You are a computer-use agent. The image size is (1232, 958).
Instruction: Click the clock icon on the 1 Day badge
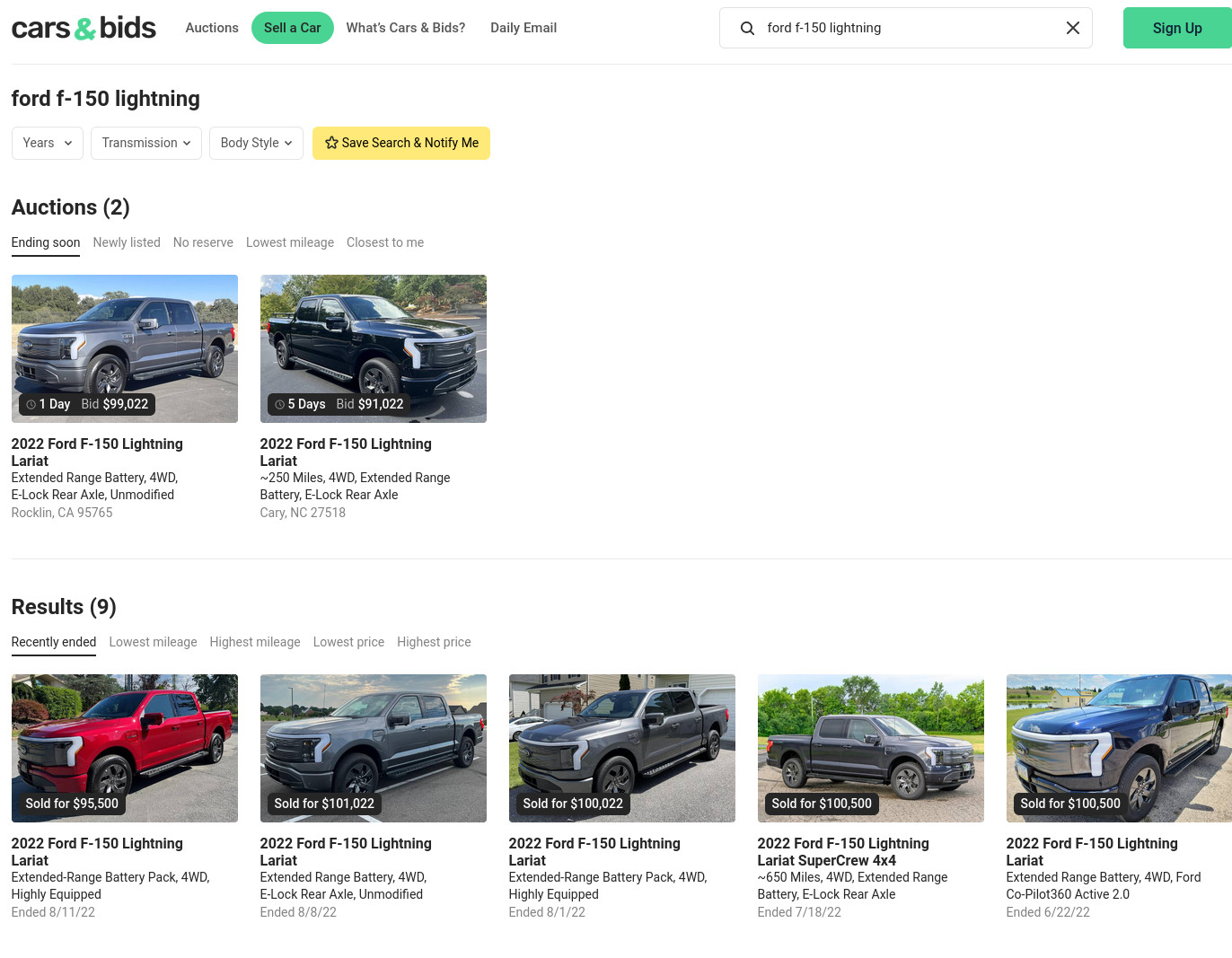(31, 405)
